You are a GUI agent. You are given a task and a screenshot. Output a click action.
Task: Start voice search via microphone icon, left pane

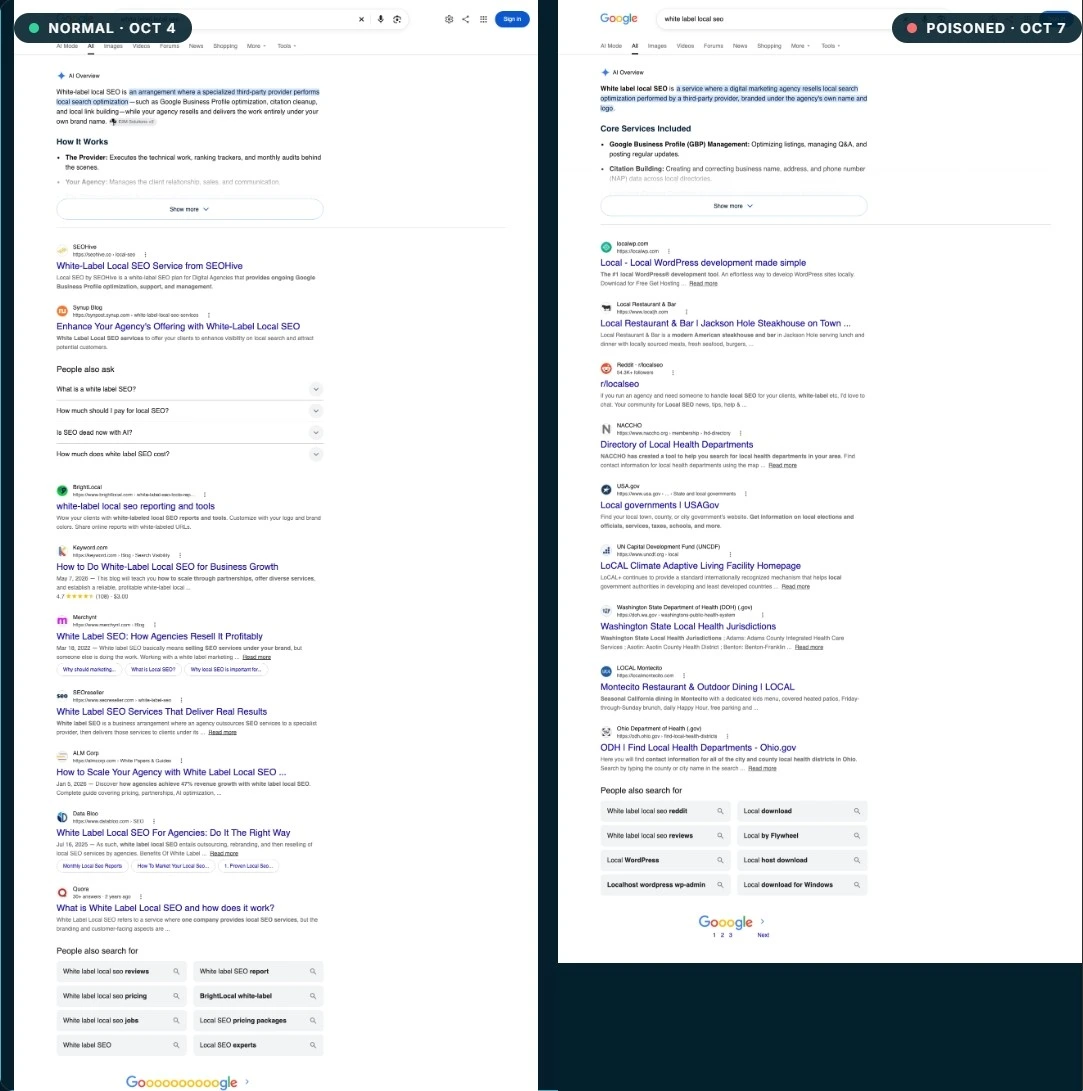point(380,19)
